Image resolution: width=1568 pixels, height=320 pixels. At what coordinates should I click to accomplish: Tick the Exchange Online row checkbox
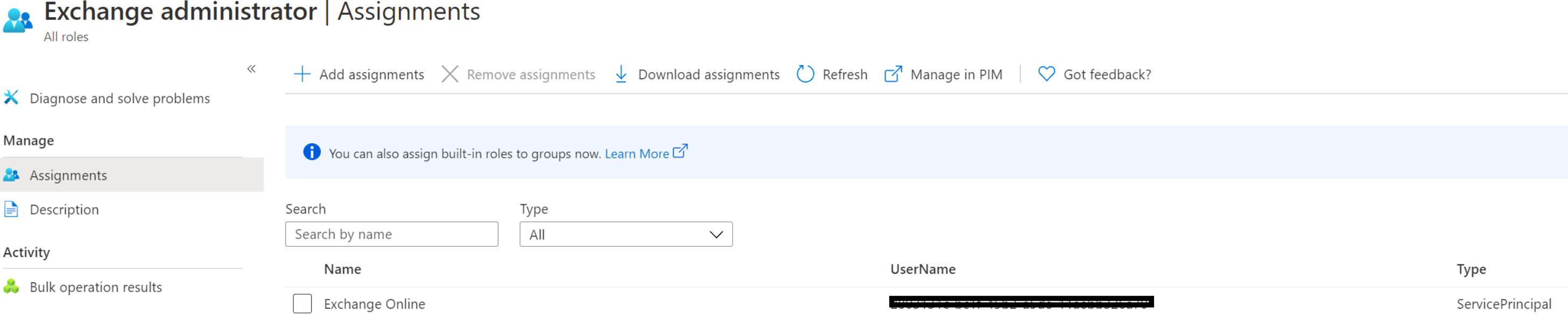[x=302, y=303]
